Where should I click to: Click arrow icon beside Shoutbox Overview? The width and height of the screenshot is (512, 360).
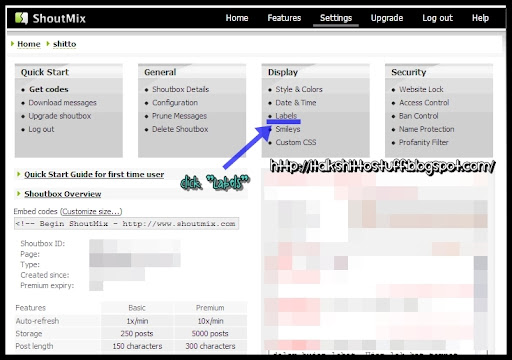pos(18,194)
